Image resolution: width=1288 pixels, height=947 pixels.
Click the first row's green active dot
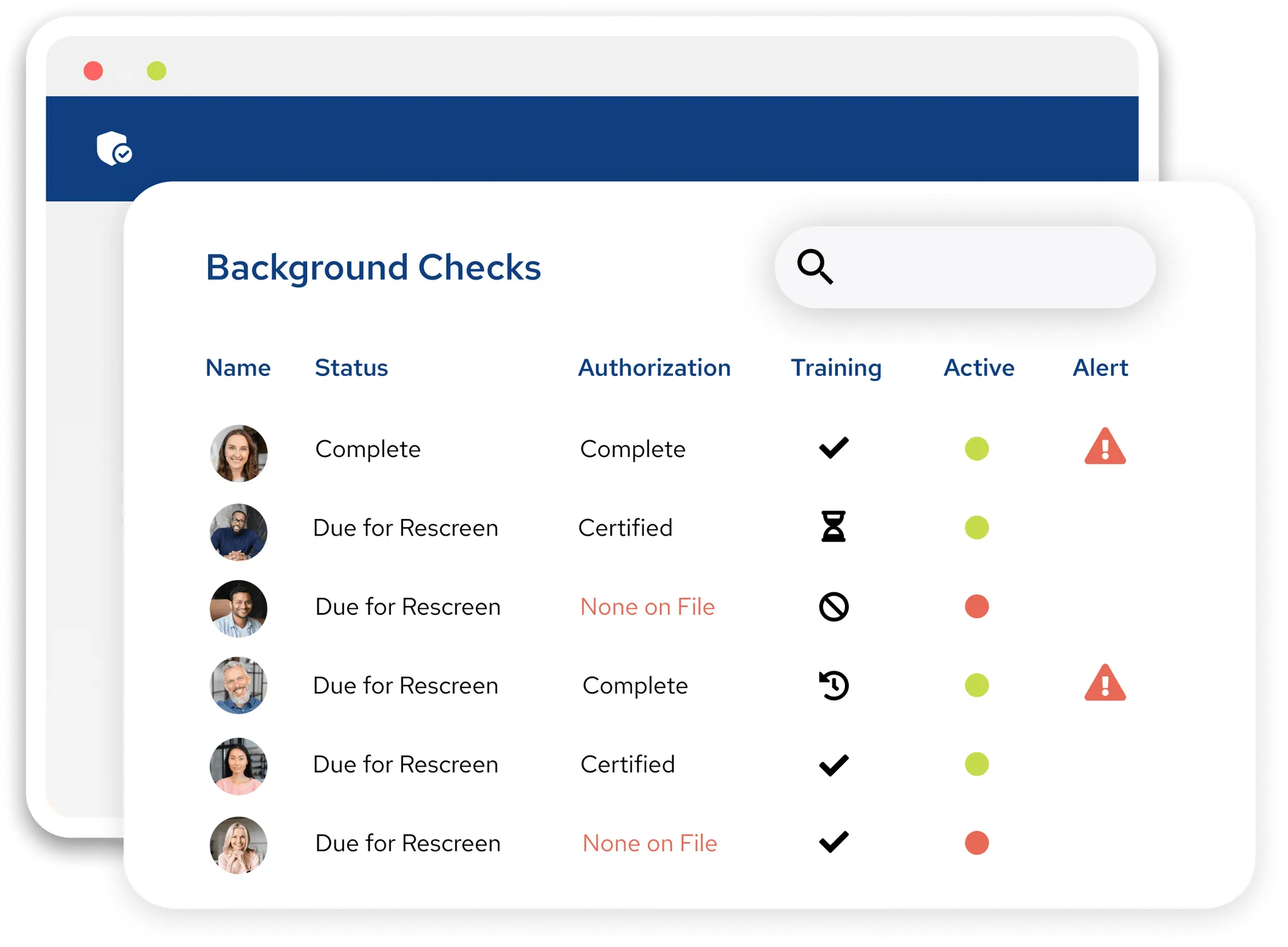(x=976, y=449)
